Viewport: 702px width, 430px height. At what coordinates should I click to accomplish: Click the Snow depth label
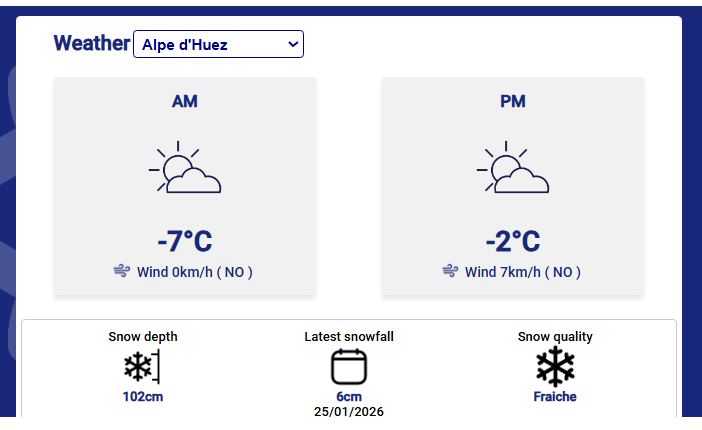(142, 337)
